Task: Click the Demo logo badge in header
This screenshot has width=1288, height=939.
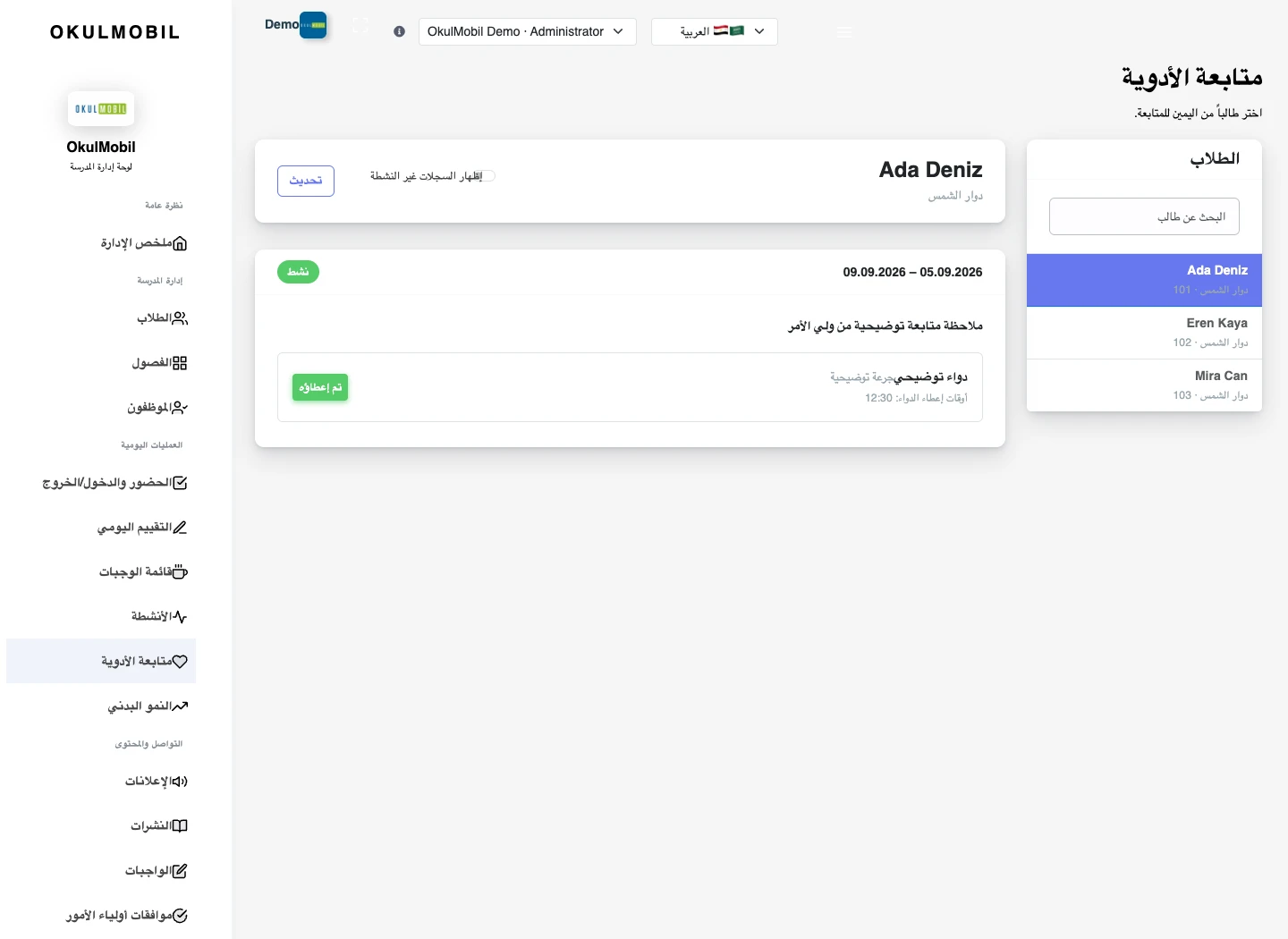Action: pyautogui.click(x=313, y=25)
